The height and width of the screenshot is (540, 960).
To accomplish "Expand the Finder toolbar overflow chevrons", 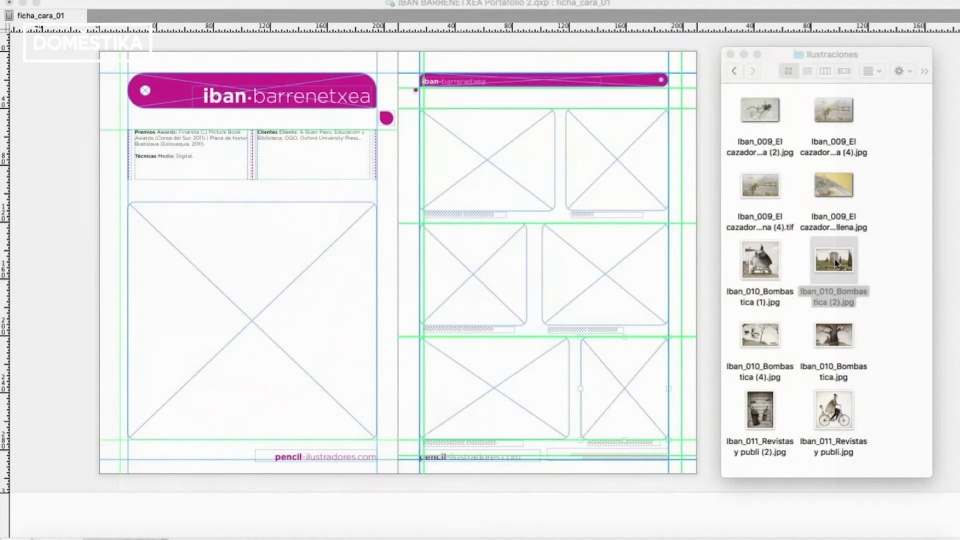I will click(x=924, y=71).
